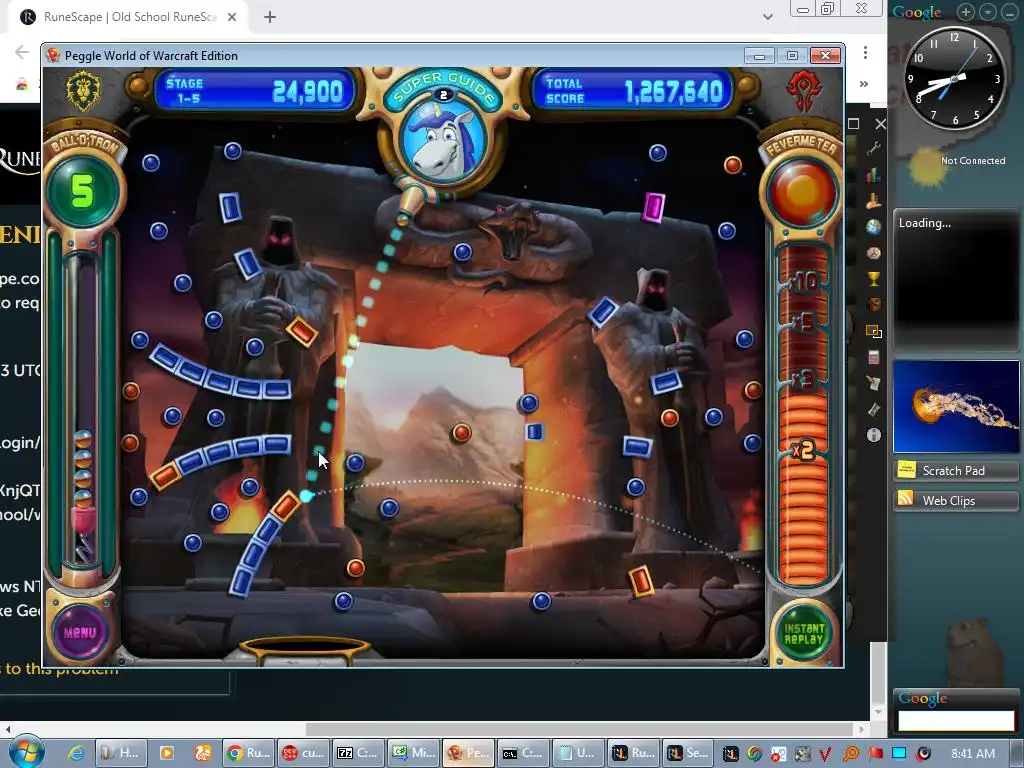This screenshot has width=1024, height=768.
Task: Click the jellyfish photo gadget
Action: [x=956, y=406]
